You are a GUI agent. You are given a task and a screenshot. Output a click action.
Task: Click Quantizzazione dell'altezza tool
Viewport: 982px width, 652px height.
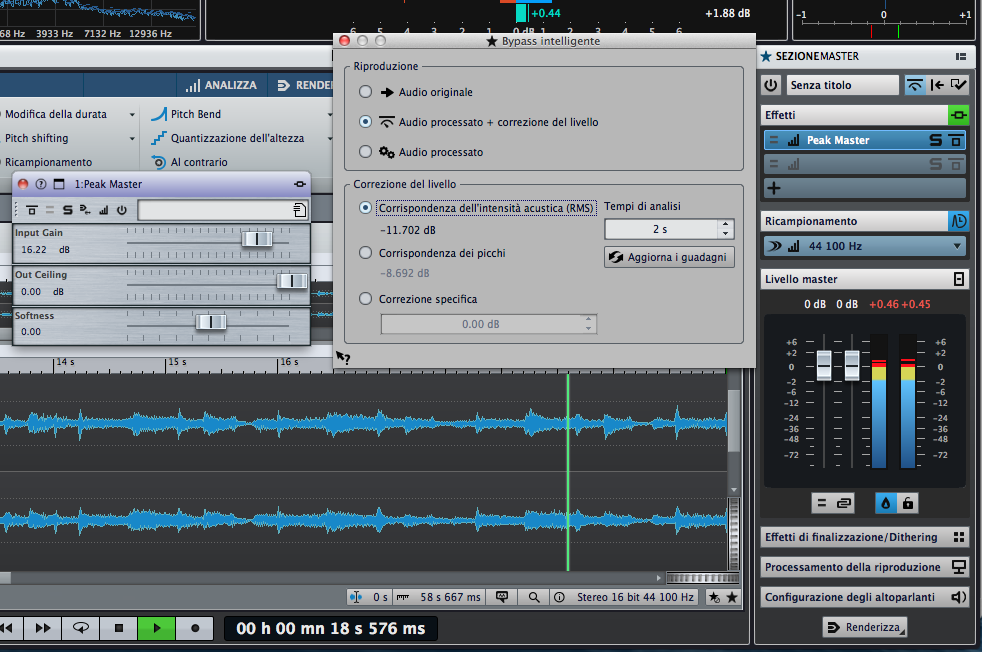[228, 138]
